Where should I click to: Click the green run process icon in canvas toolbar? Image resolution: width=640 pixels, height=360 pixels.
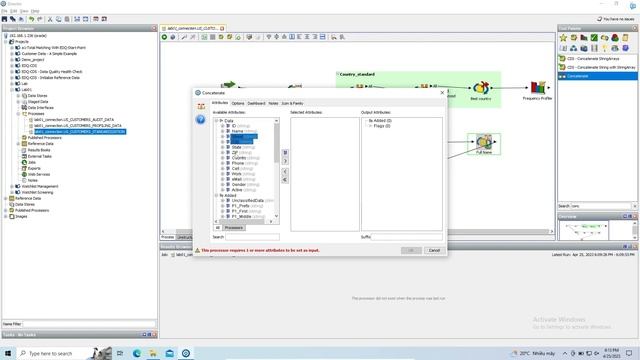164,37
